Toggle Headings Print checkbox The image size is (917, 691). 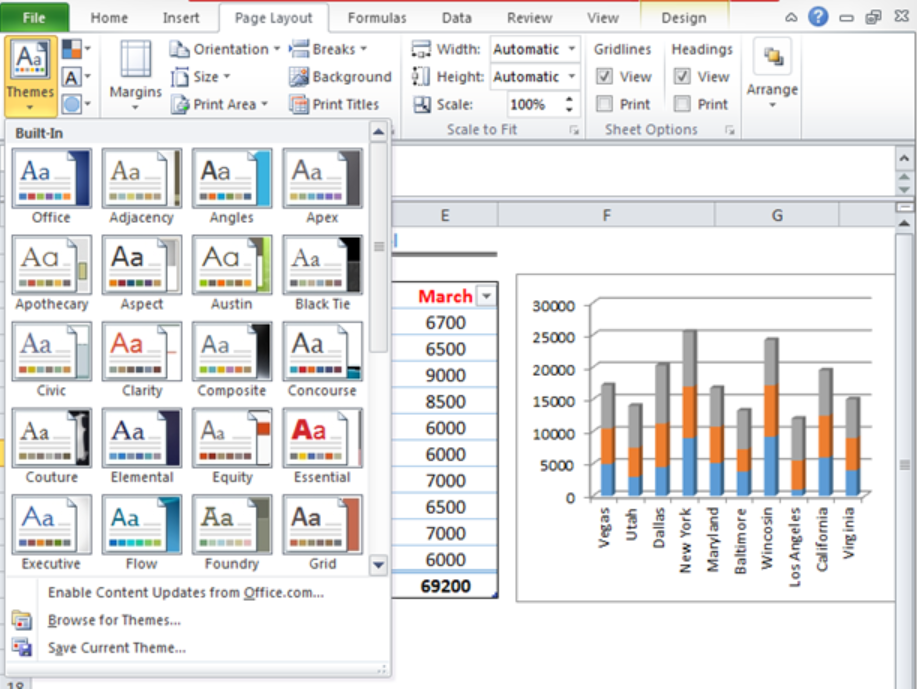click(x=682, y=104)
